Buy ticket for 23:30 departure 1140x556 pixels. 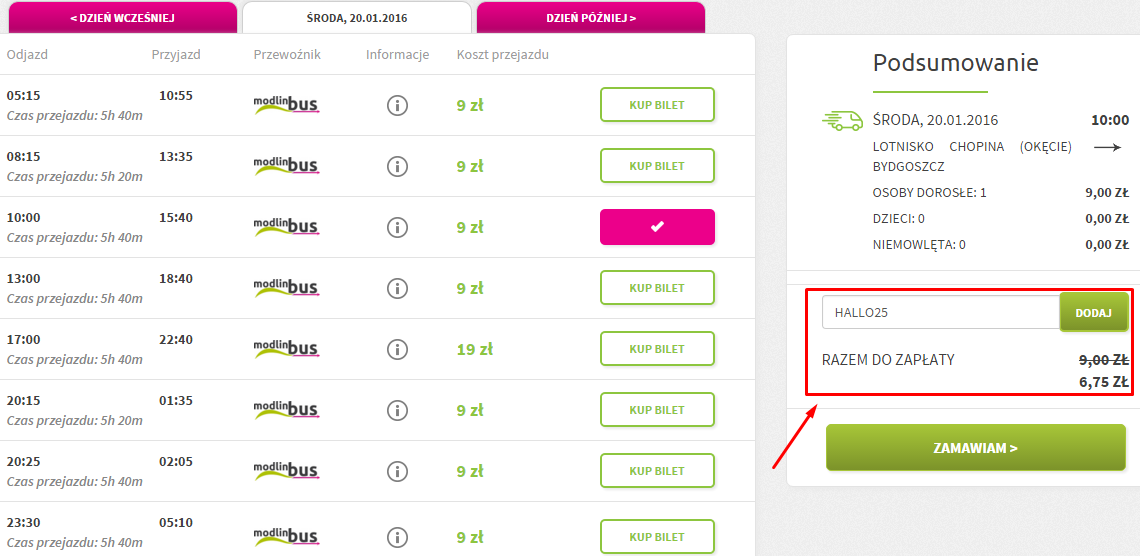click(x=657, y=536)
